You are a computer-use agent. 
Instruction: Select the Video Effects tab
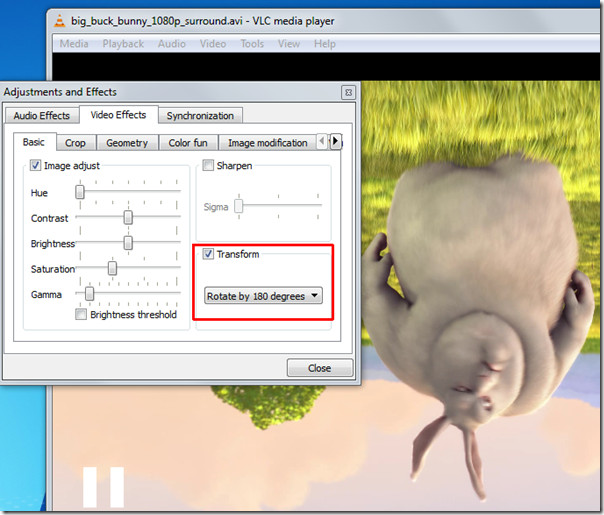point(118,115)
